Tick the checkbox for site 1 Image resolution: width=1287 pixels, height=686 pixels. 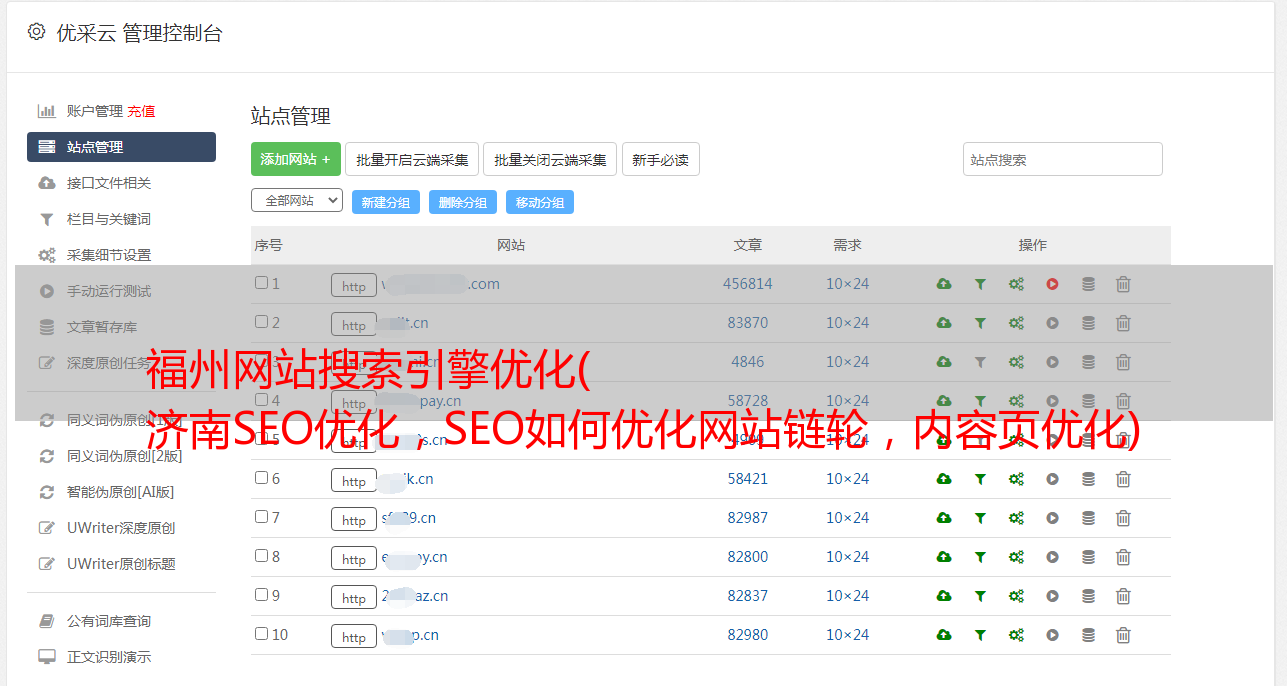[261, 283]
